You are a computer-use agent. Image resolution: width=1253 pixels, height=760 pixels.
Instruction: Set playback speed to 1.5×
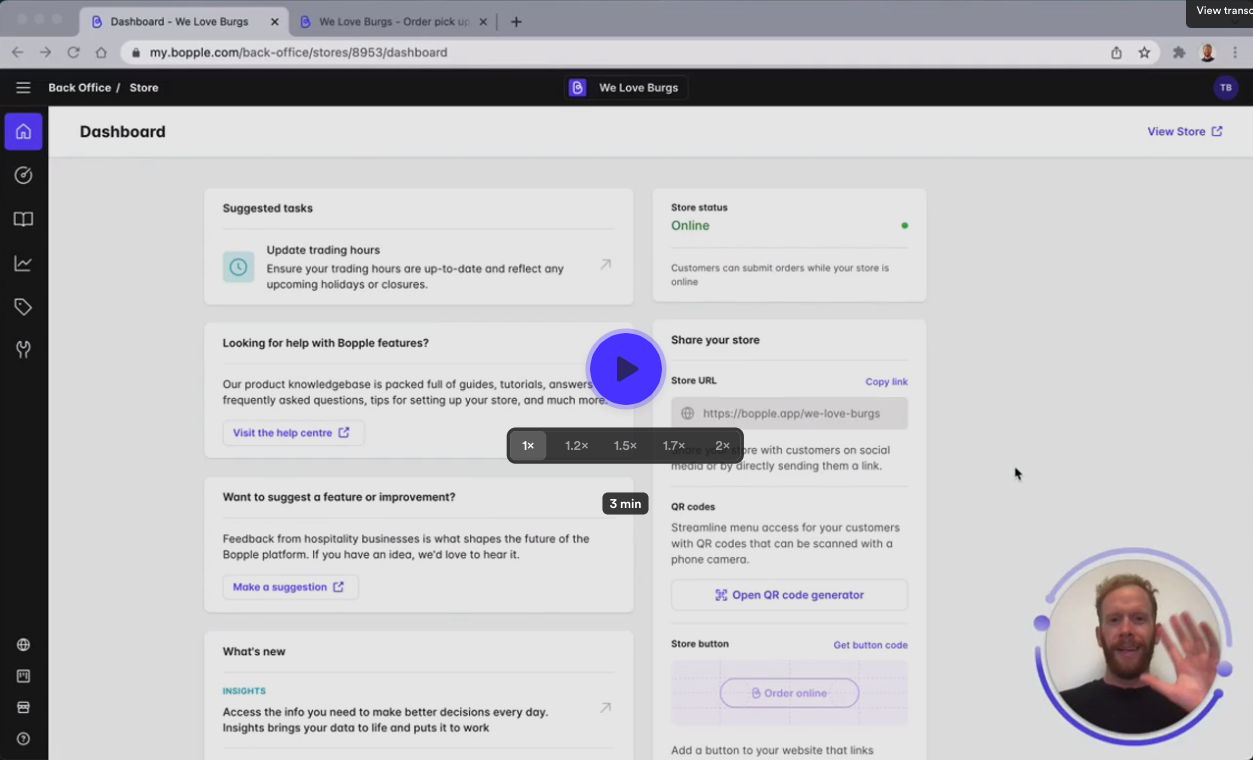pyautogui.click(x=626, y=446)
